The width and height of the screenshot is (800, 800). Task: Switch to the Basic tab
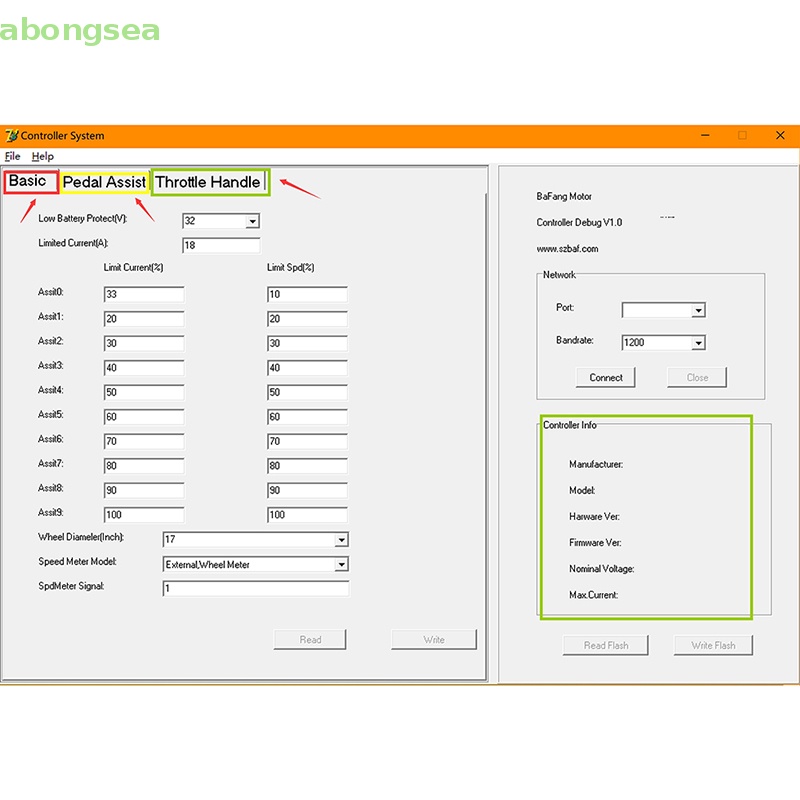pos(29,182)
